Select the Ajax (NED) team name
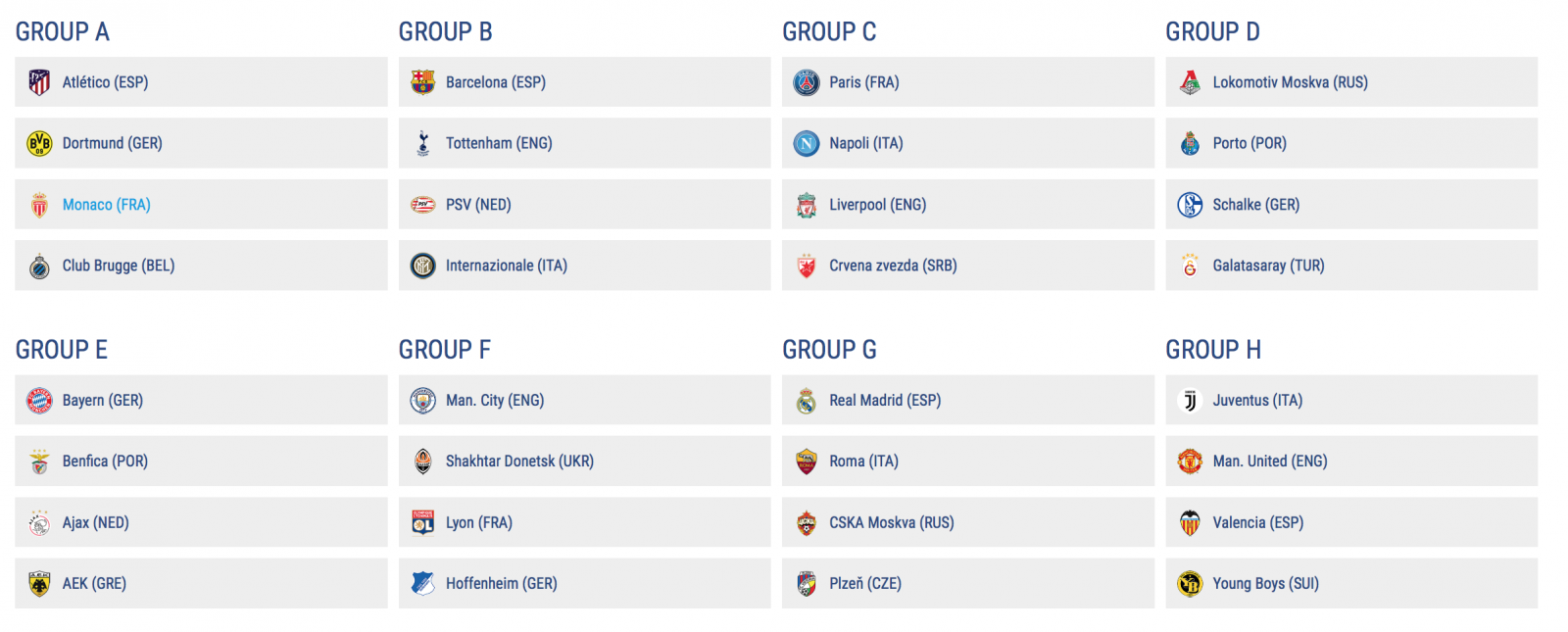This screenshot has width=1568, height=632. click(95, 523)
